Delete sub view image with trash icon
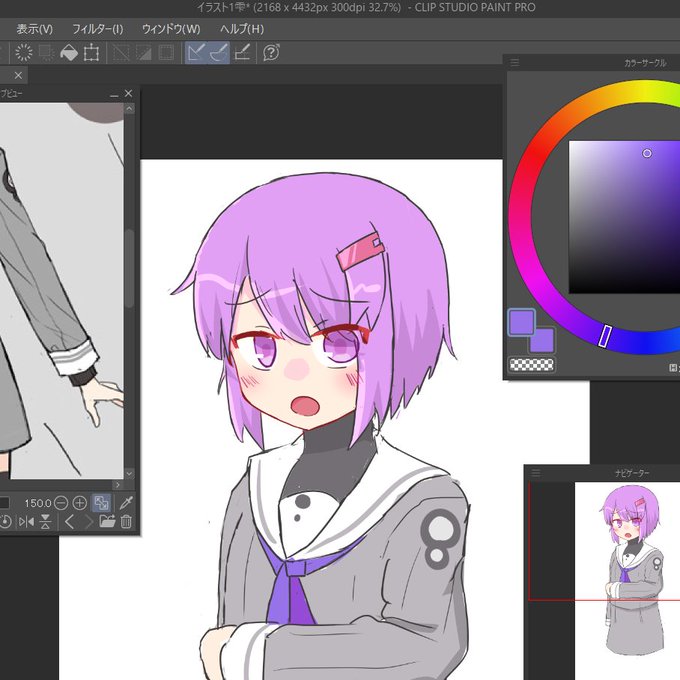The width and height of the screenshot is (680, 680). [x=126, y=521]
